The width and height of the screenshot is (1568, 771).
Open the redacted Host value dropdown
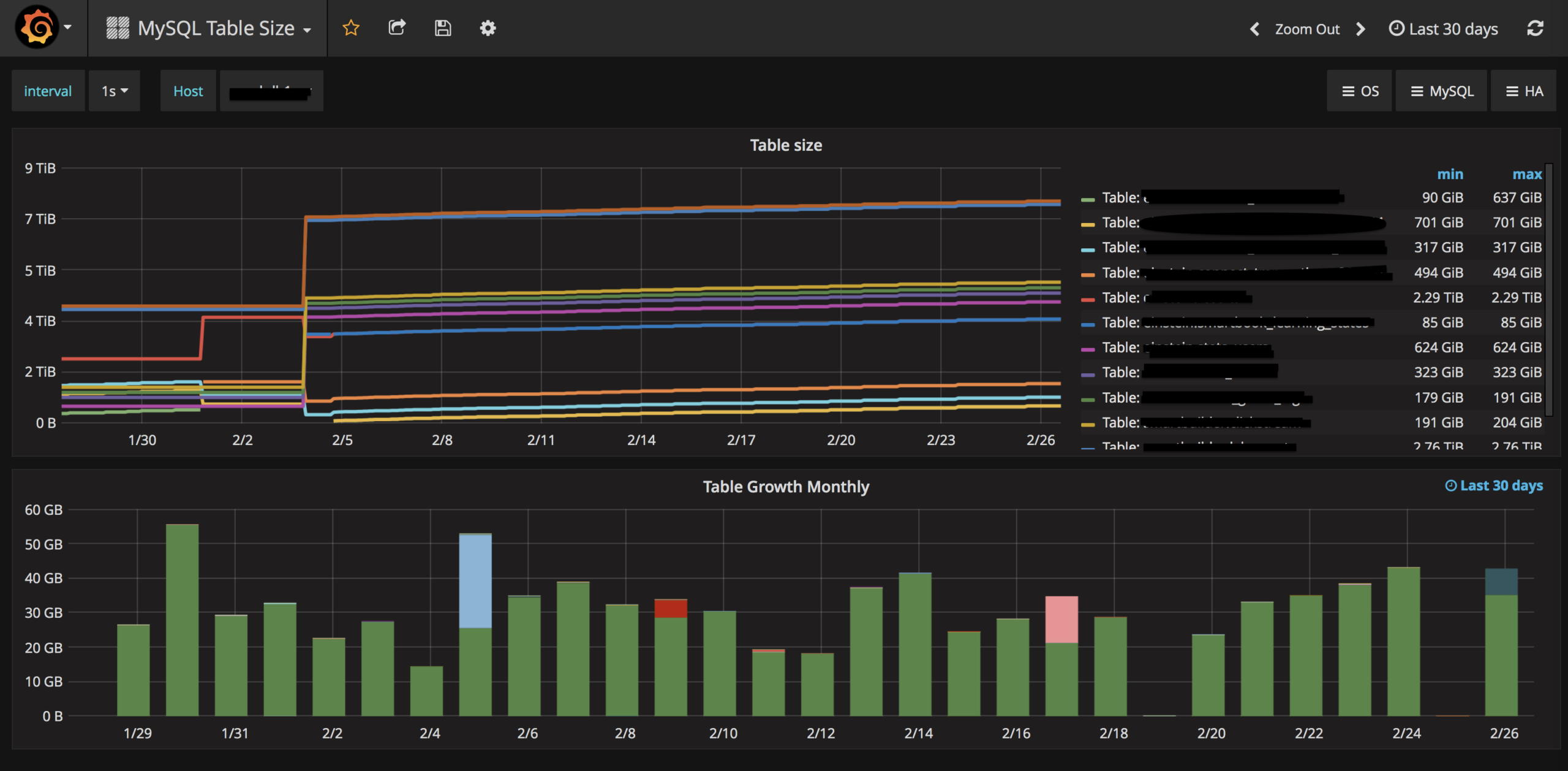click(x=271, y=91)
